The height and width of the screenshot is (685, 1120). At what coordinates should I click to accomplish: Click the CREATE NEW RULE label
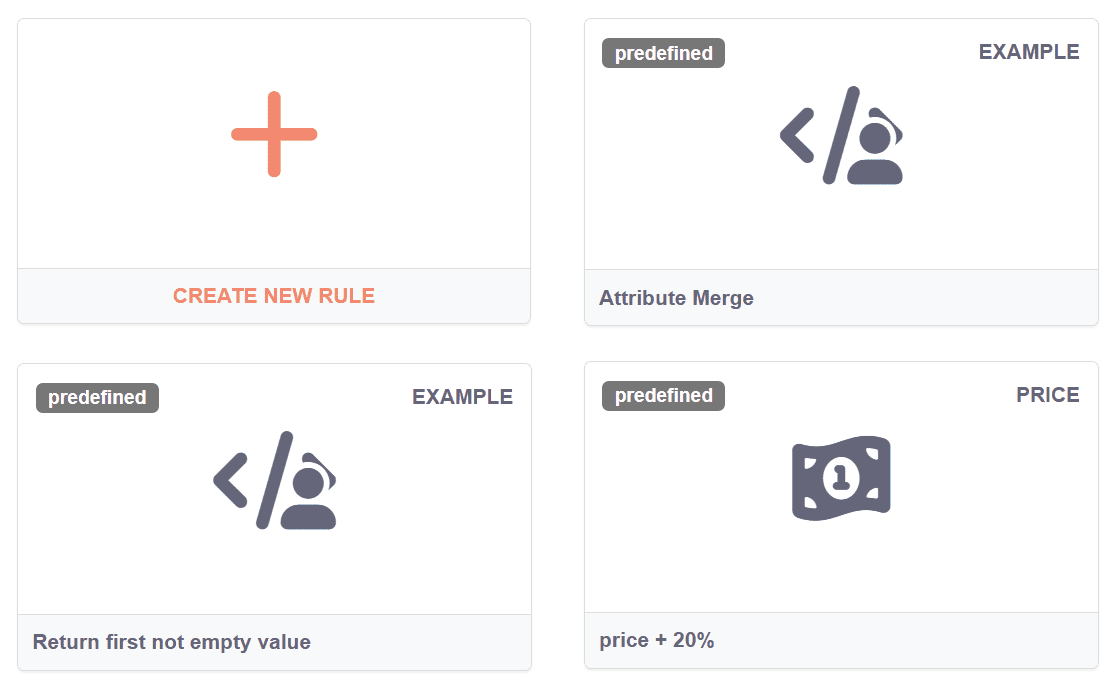pyautogui.click(x=274, y=296)
